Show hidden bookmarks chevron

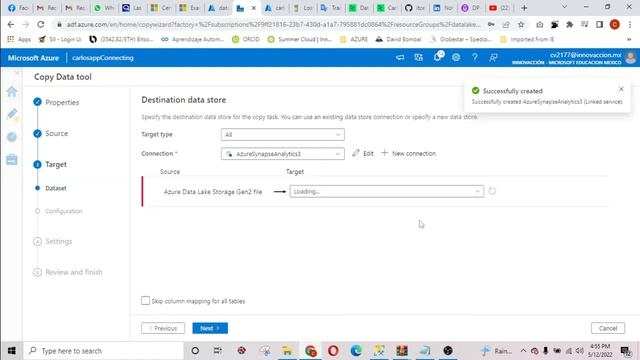tap(629, 39)
